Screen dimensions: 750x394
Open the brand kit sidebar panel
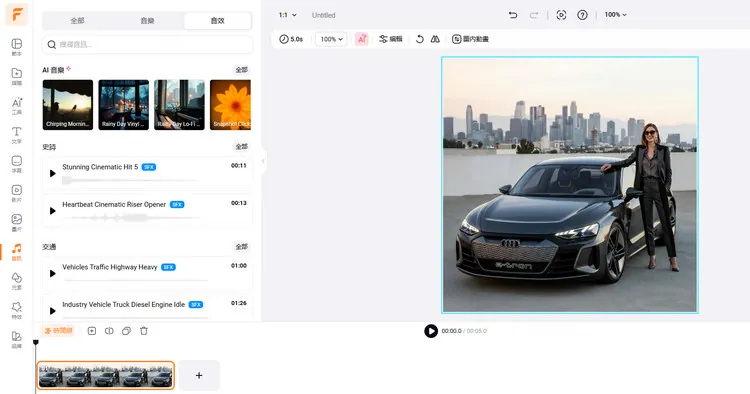(16, 339)
